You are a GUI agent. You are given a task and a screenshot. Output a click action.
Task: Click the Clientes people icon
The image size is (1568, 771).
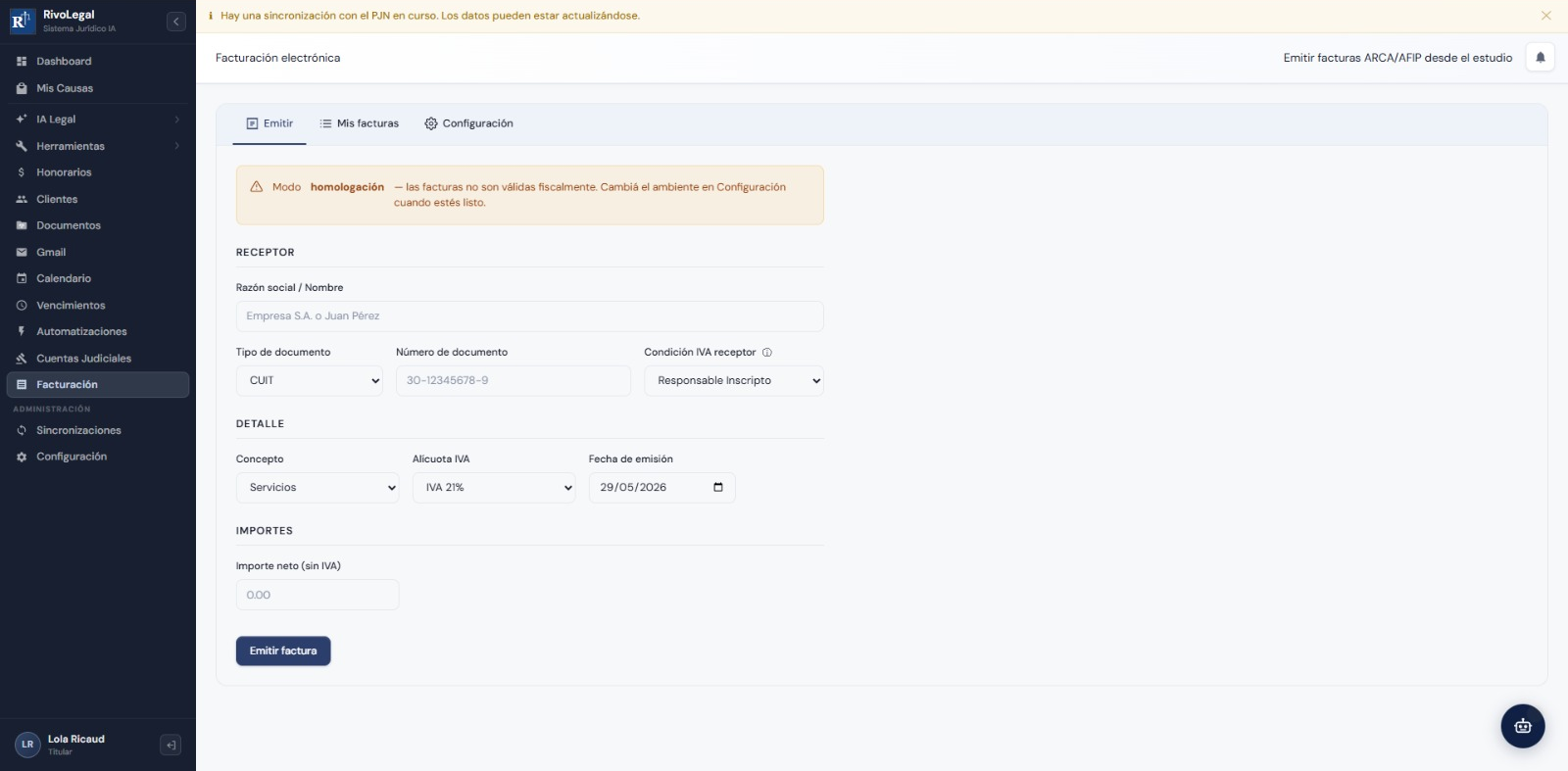(22, 199)
